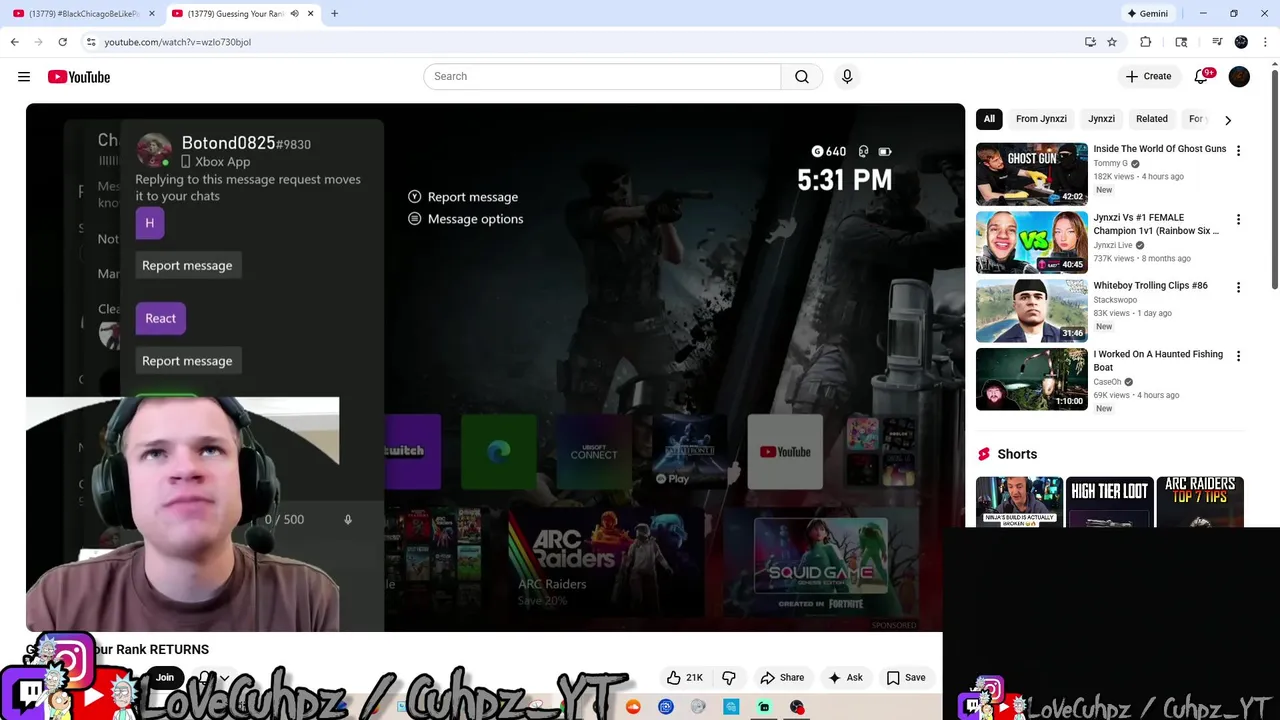Select the All filter chip

pyautogui.click(x=989, y=119)
